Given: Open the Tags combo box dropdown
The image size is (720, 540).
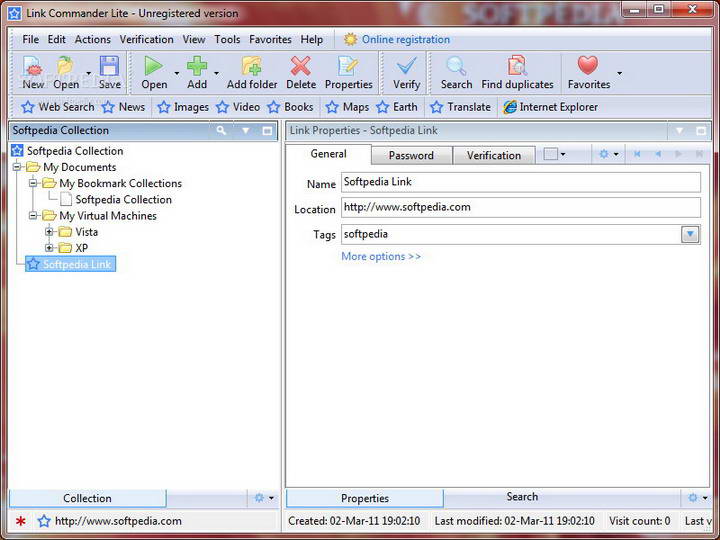Looking at the screenshot, I should [x=690, y=235].
